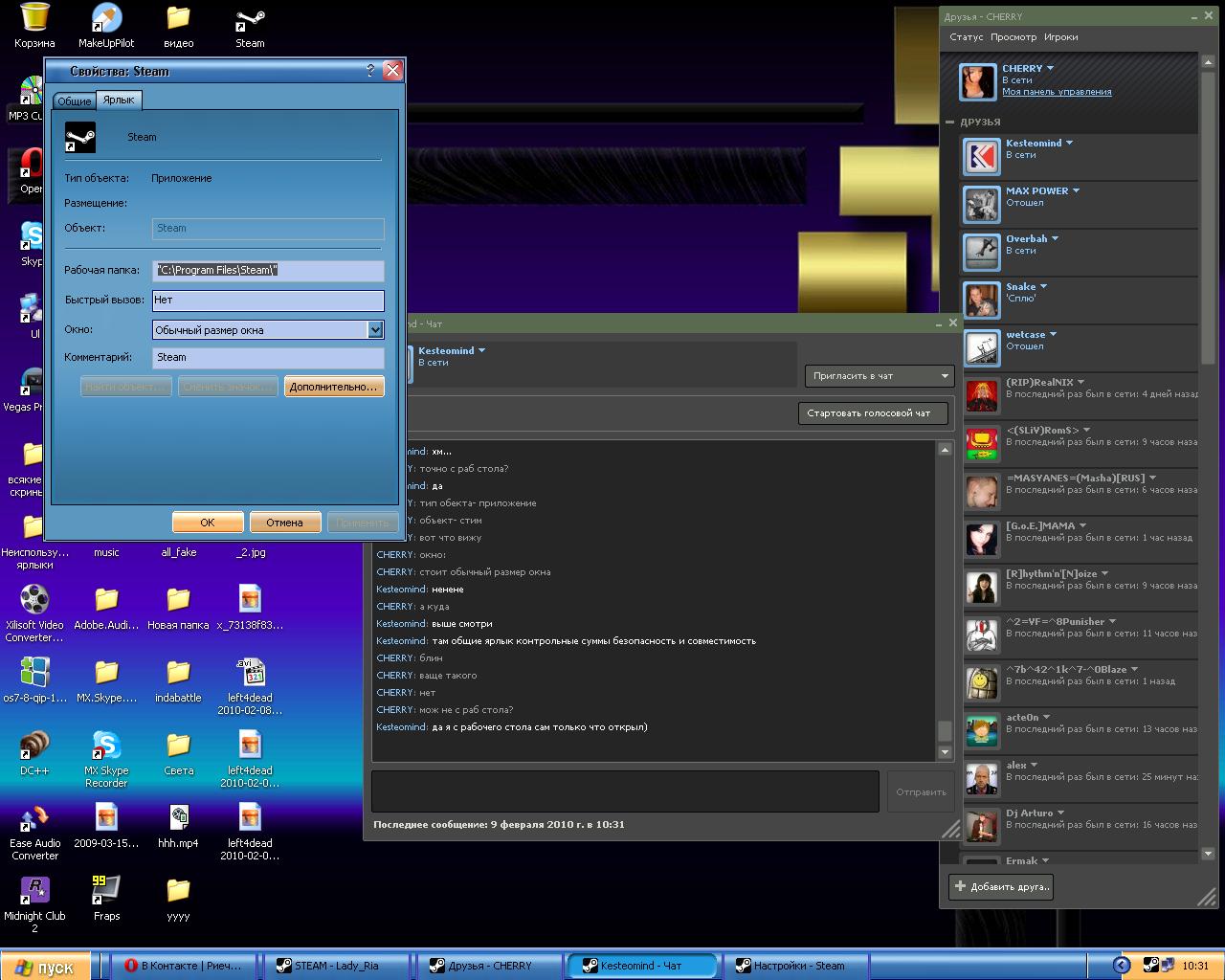Select the Midnight Club 2 desktop shortcut

coord(34,904)
